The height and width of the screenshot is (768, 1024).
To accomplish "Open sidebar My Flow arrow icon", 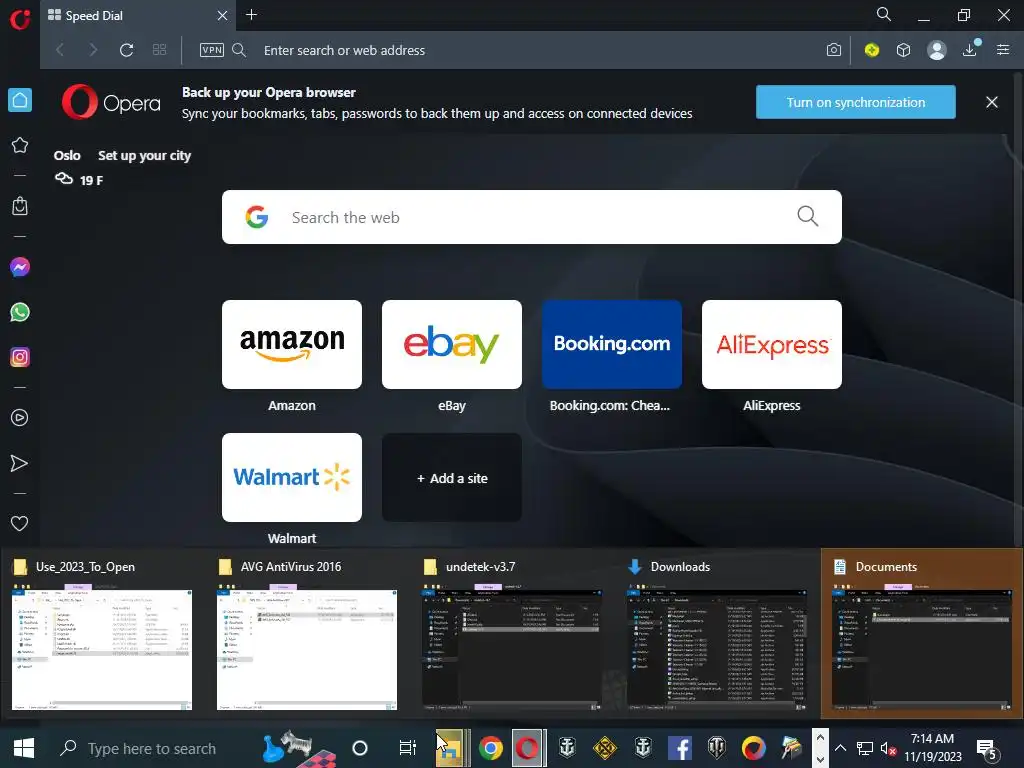I will click(20, 463).
